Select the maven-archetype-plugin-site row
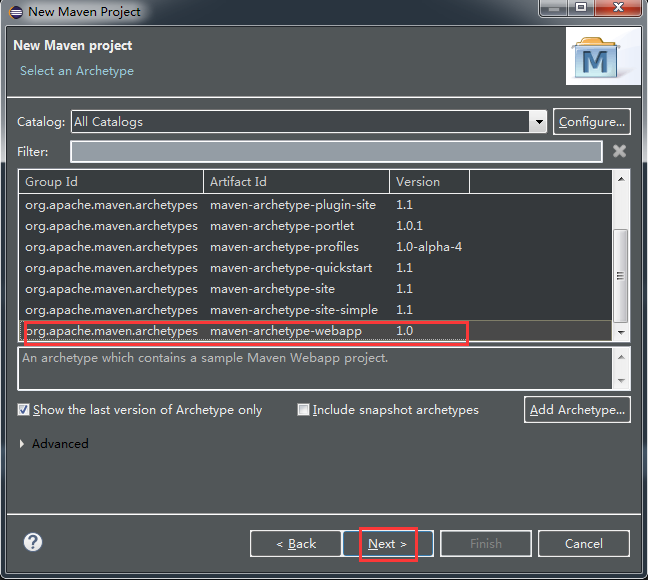 point(315,205)
